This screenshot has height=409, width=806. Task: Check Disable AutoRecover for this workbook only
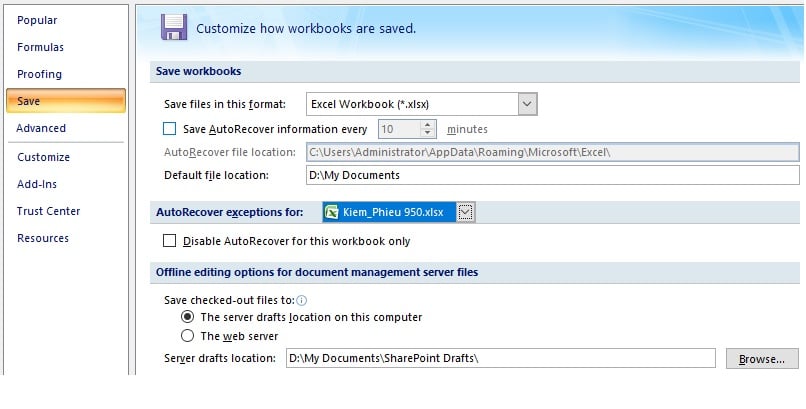(x=169, y=241)
